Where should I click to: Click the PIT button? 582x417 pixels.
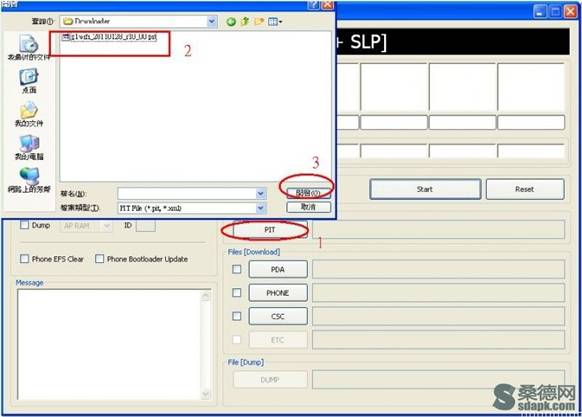tap(270, 230)
